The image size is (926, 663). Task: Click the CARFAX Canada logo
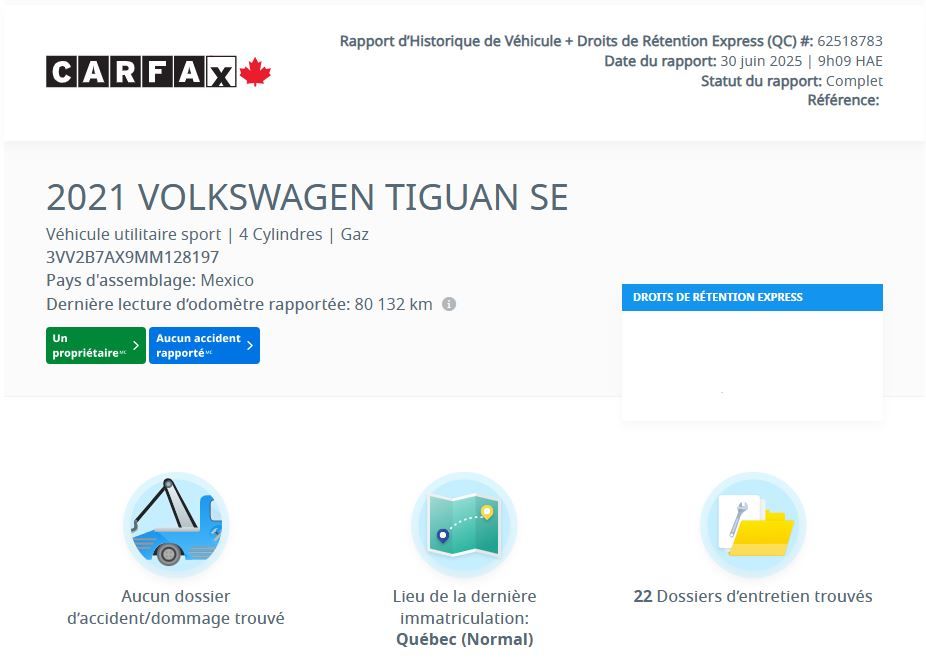tap(158, 72)
